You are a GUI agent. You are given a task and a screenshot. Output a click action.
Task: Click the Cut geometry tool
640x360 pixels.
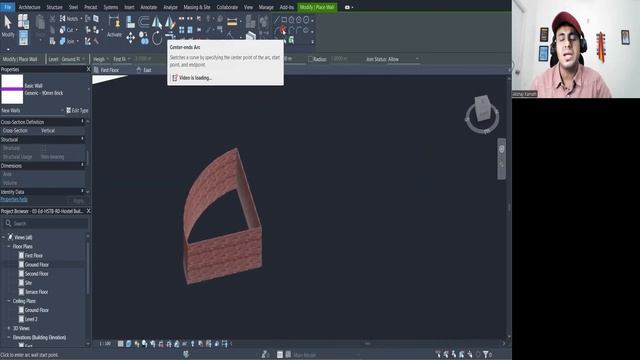[x=67, y=30]
